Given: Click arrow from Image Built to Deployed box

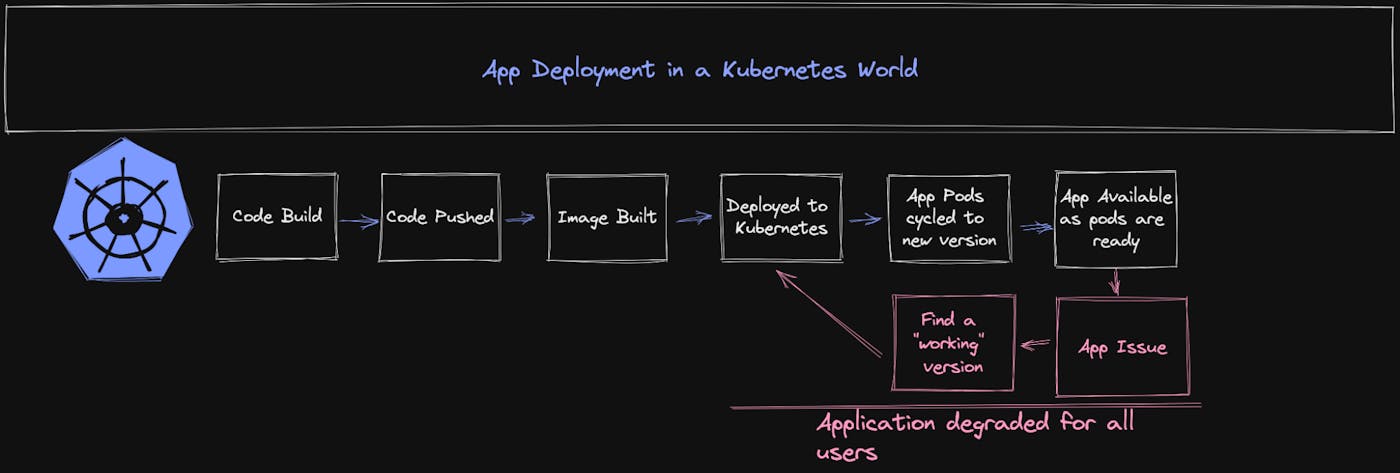Looking at the screenshot, I should [693, 218].
